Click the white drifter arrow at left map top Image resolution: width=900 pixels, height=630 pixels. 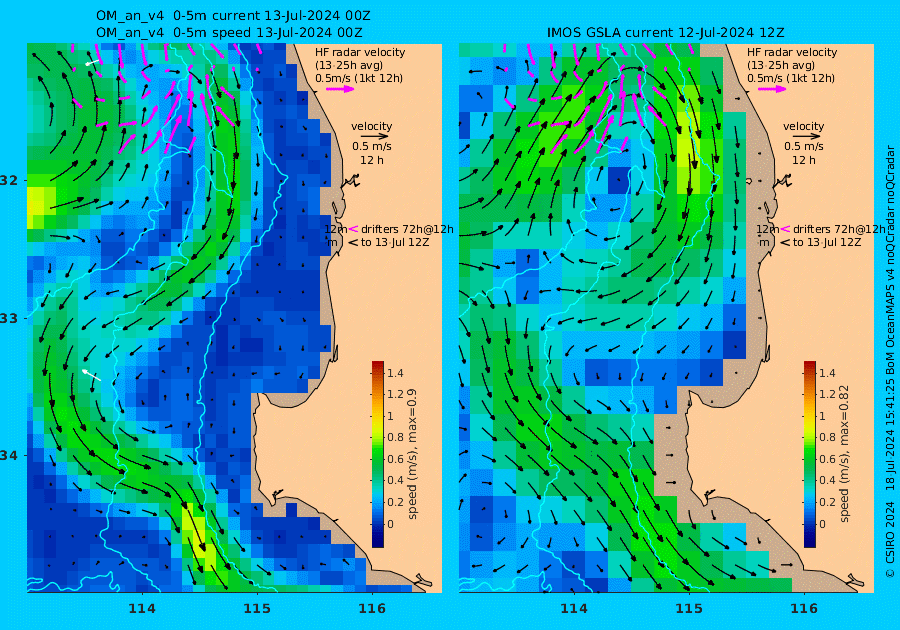(92, 62)
